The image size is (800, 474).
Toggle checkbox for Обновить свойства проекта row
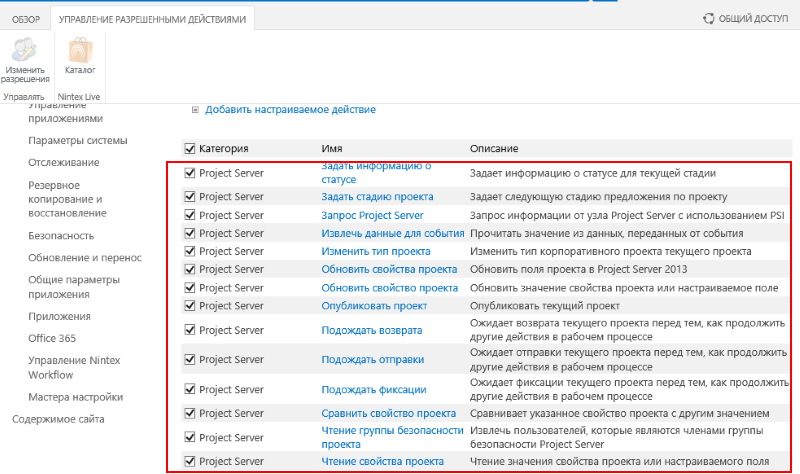pyautogui.click(x=190, y=269)
